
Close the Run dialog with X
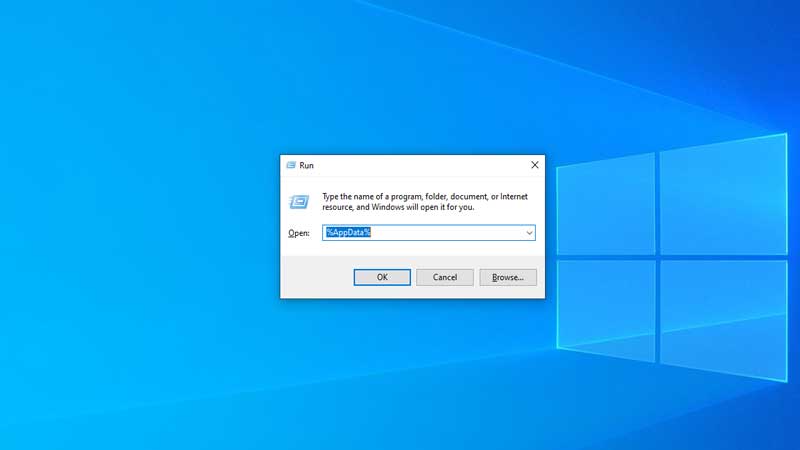[x=534, y=165]
